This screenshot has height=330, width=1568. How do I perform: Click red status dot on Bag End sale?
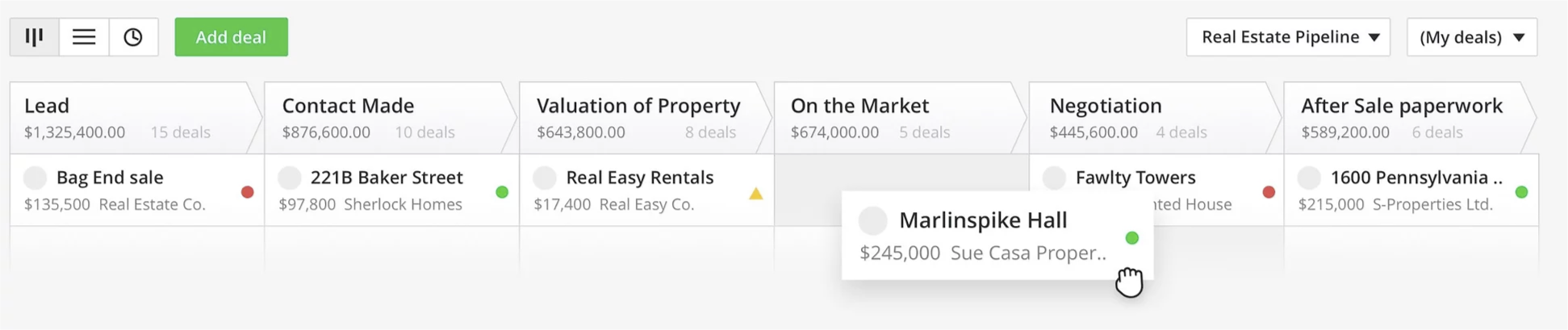point(248,192)
